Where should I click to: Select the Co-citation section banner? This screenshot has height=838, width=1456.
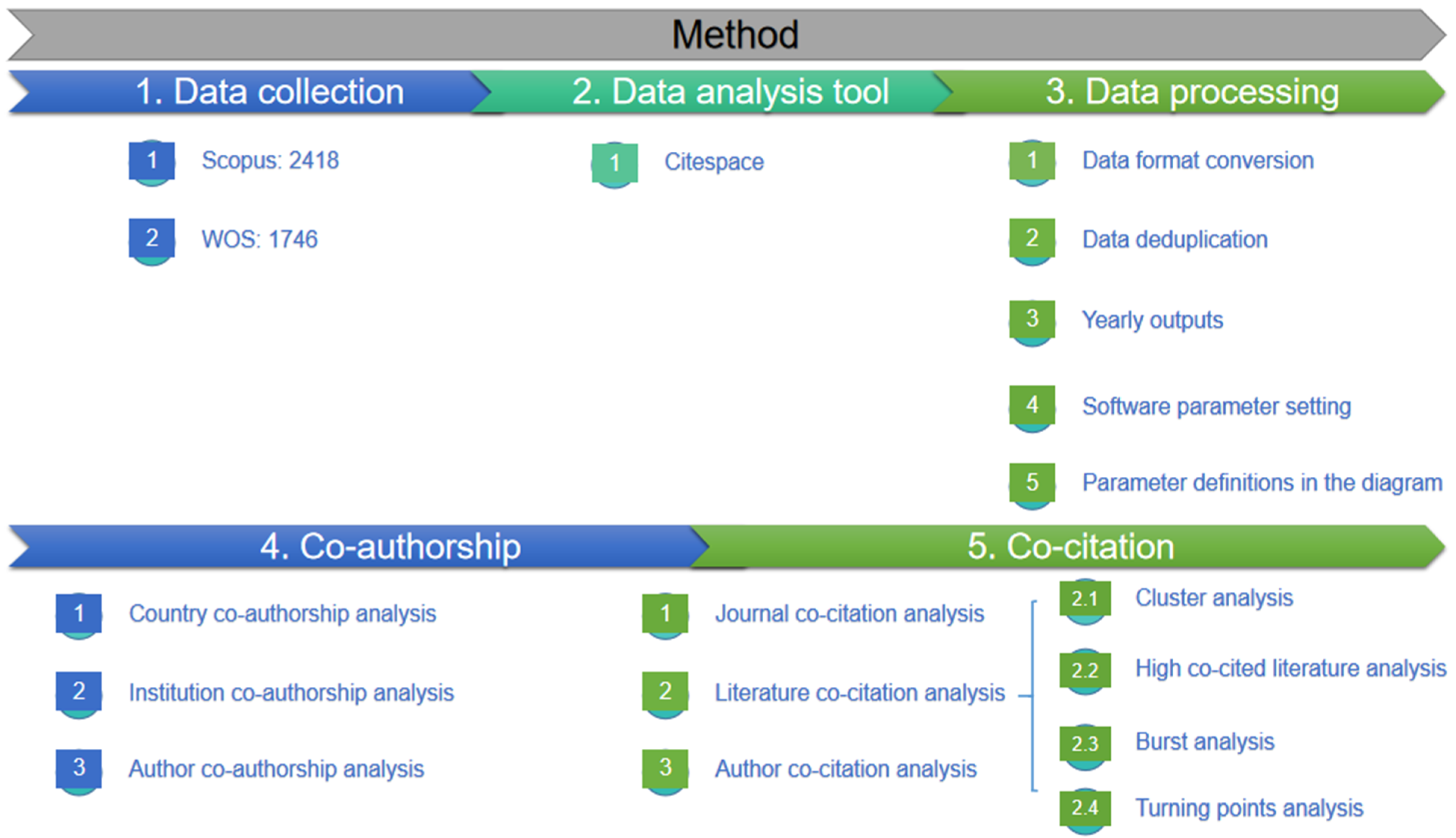1070,546
